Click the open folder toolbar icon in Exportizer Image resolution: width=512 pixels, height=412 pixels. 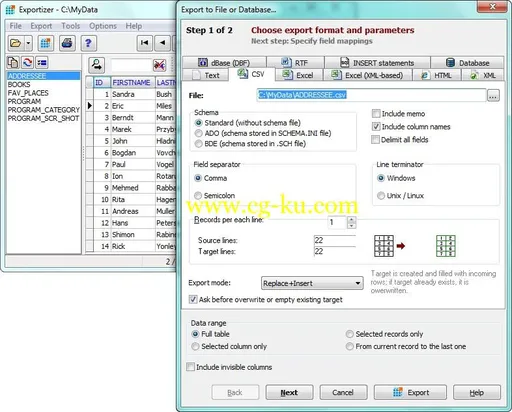(16, 43)
